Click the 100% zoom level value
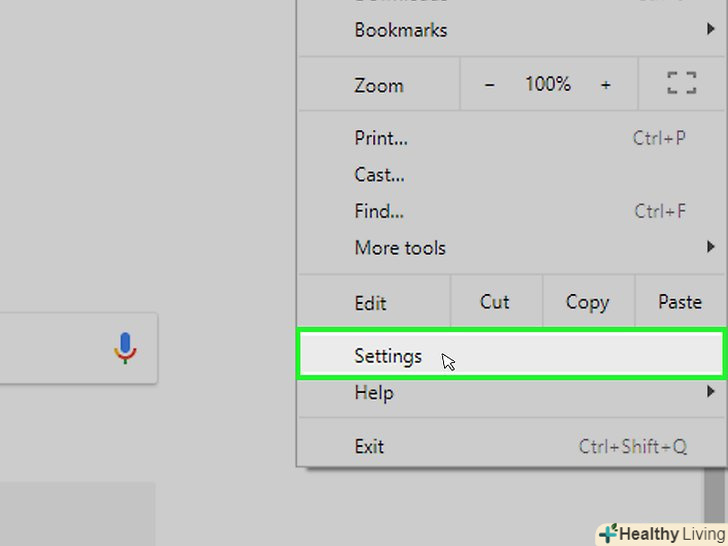This screenshot has height=546, width=728. 548,85
